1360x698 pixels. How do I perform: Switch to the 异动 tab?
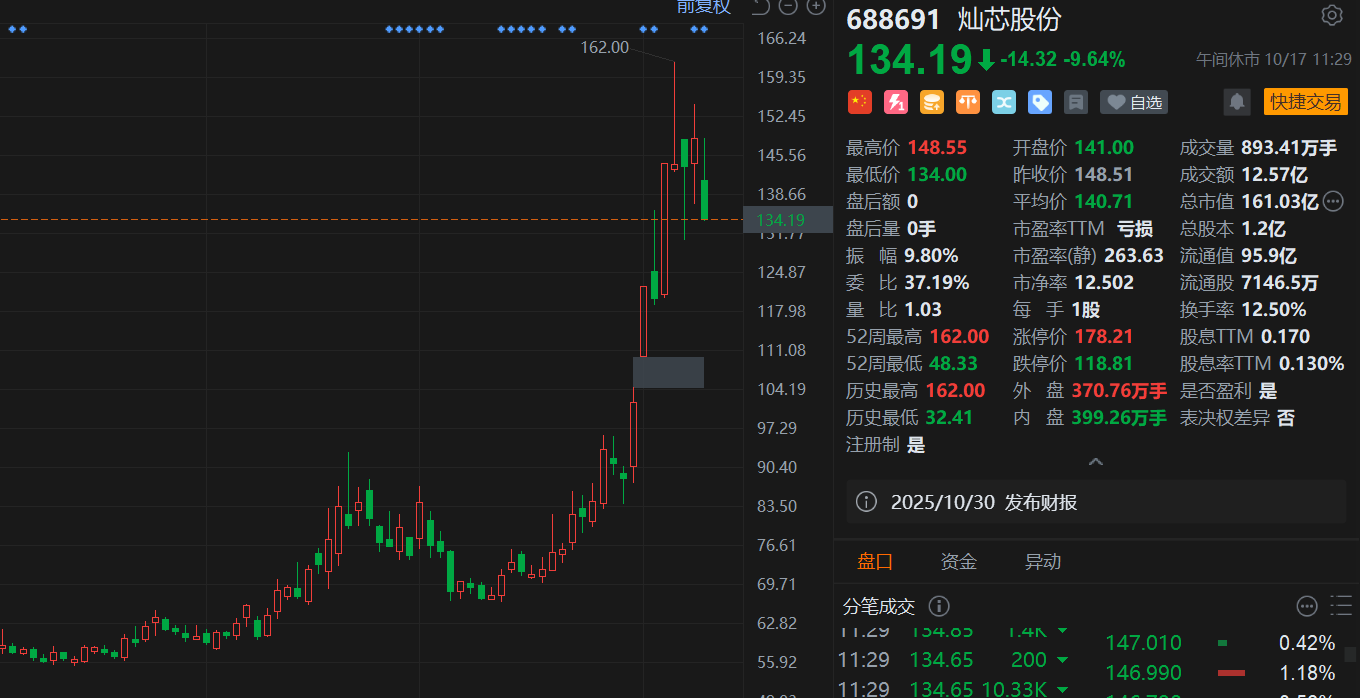pyautogui.click(x=1042, y=562)
